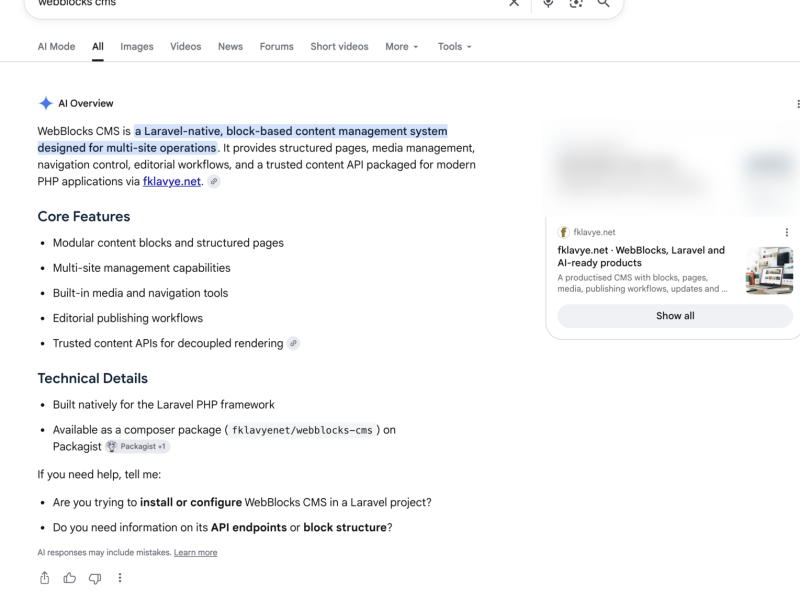The image size is (800, 600).
Task: Open the Tools dropdown
Action: tap(455, 46)
